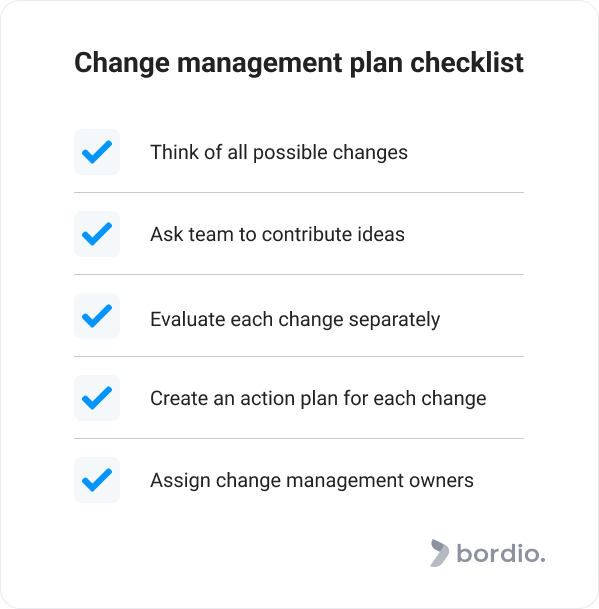Click the divider above 'Assign change management owners'
The width and height of the screenshot is (599, 609).
coord(299,438)
